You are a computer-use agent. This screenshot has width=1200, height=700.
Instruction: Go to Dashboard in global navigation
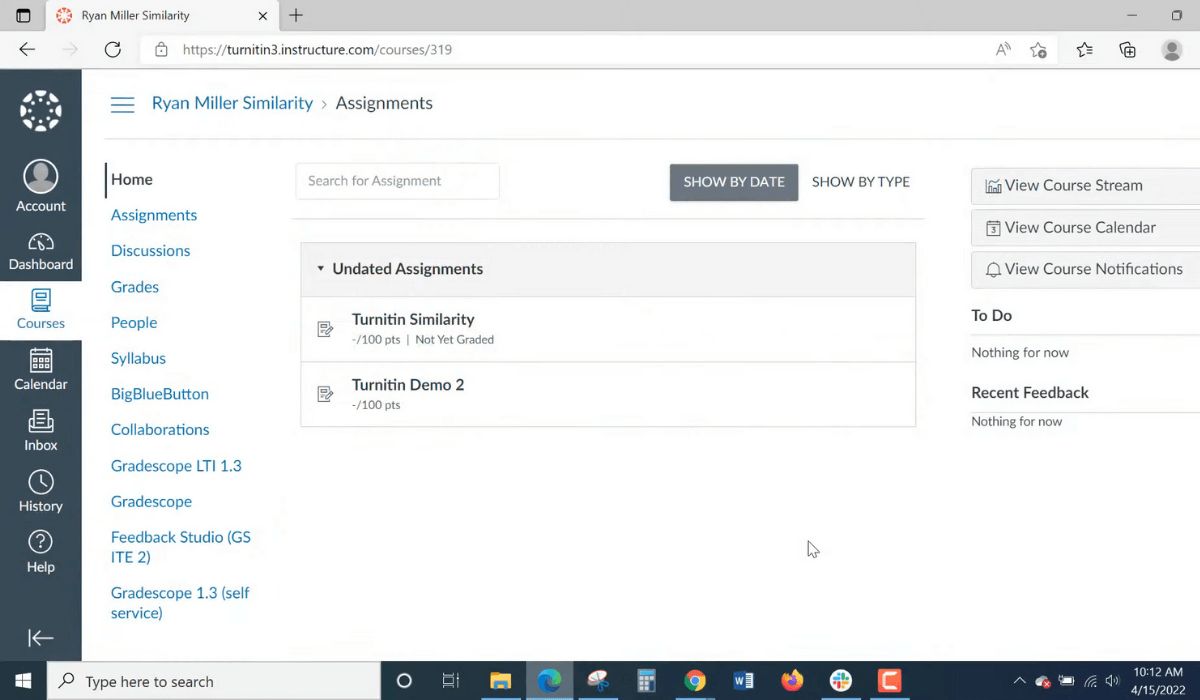coord(41,252)
